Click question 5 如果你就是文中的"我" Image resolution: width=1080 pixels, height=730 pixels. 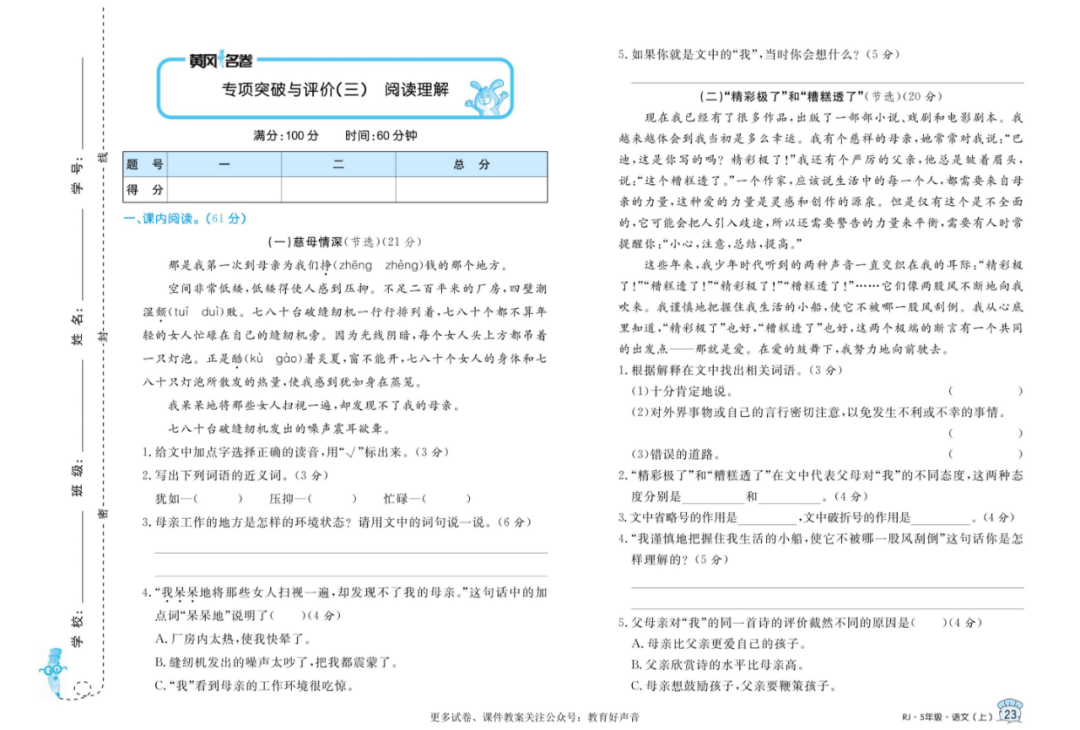pyautogui.click(x=758, y=55)
